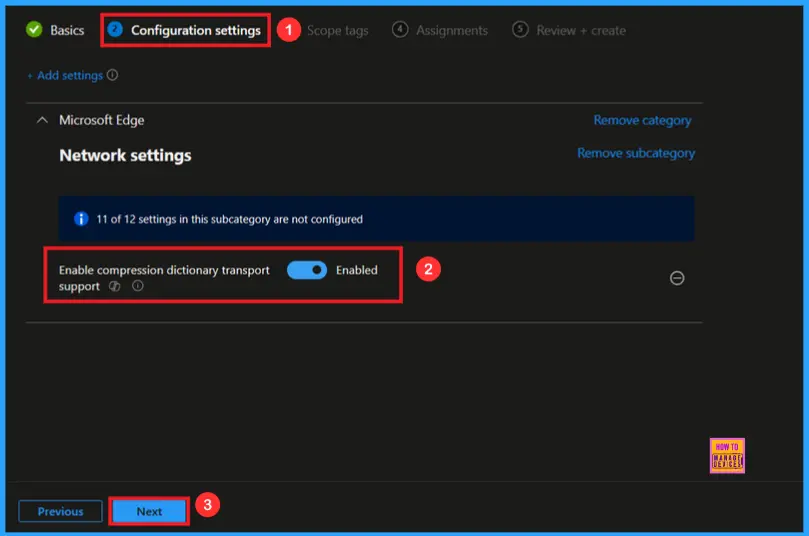Click the Add settings link
The width and height of the screenshot is (809, 536).
click(x=66, y=75)
